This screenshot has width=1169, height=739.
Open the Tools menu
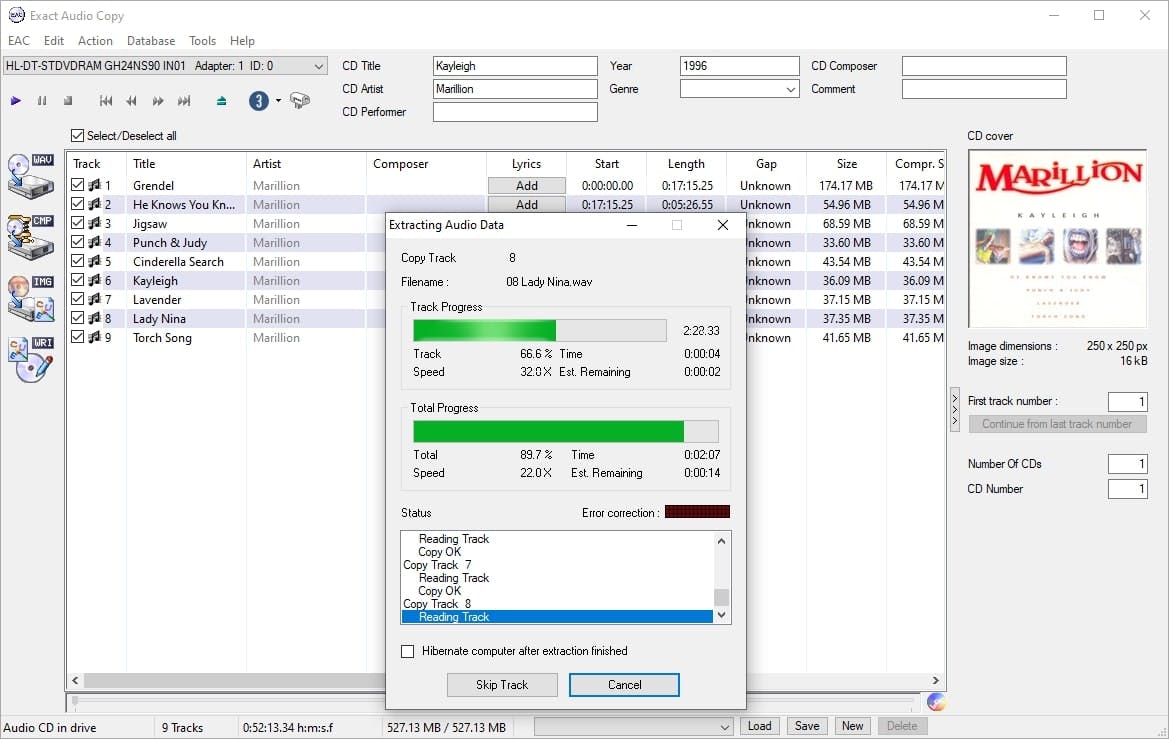[202, 41]
